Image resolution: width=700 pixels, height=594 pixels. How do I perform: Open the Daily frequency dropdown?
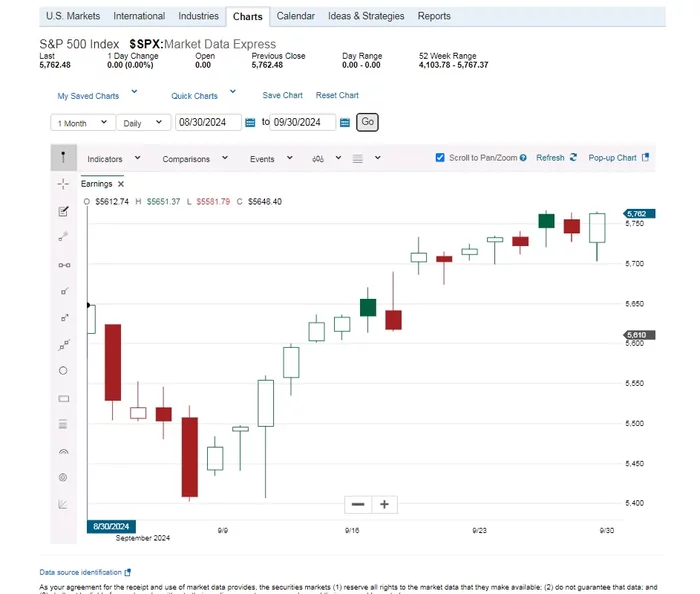click(143, 123)
